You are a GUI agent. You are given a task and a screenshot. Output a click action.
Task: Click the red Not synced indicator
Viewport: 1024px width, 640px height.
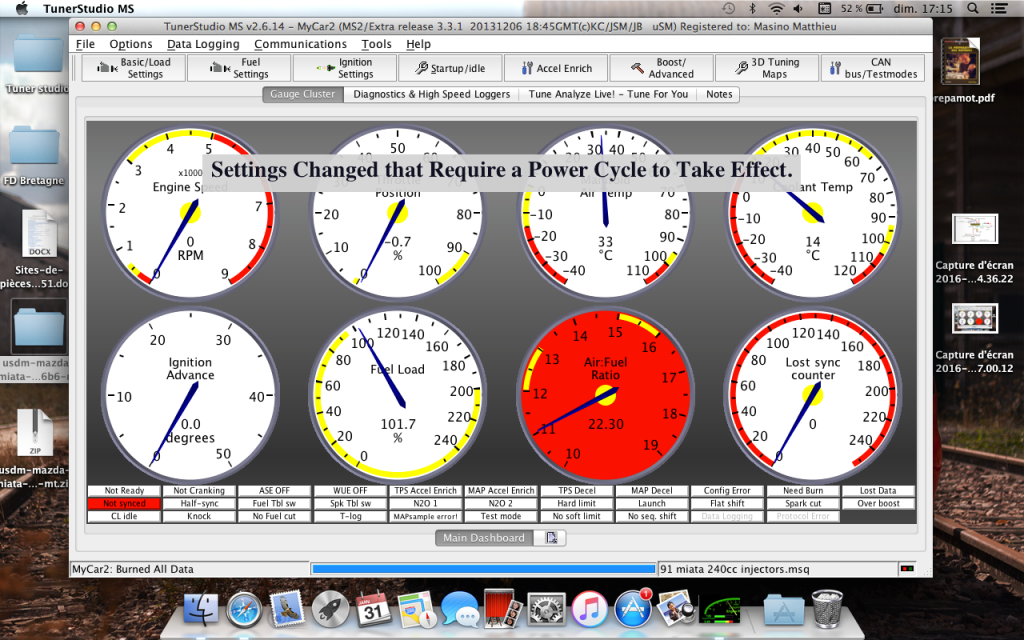pyautogui.click(x=124, y=504)
